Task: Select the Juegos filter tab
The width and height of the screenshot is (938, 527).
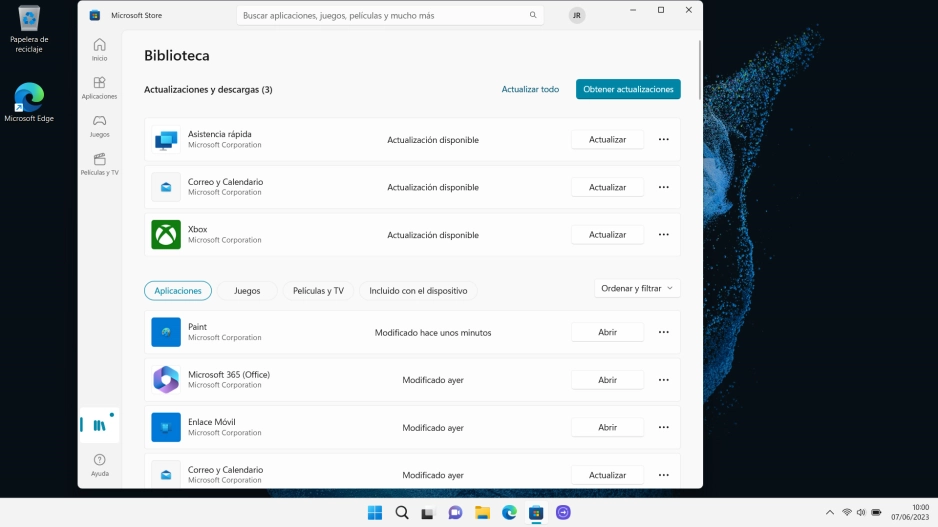Action: [247, 291]
